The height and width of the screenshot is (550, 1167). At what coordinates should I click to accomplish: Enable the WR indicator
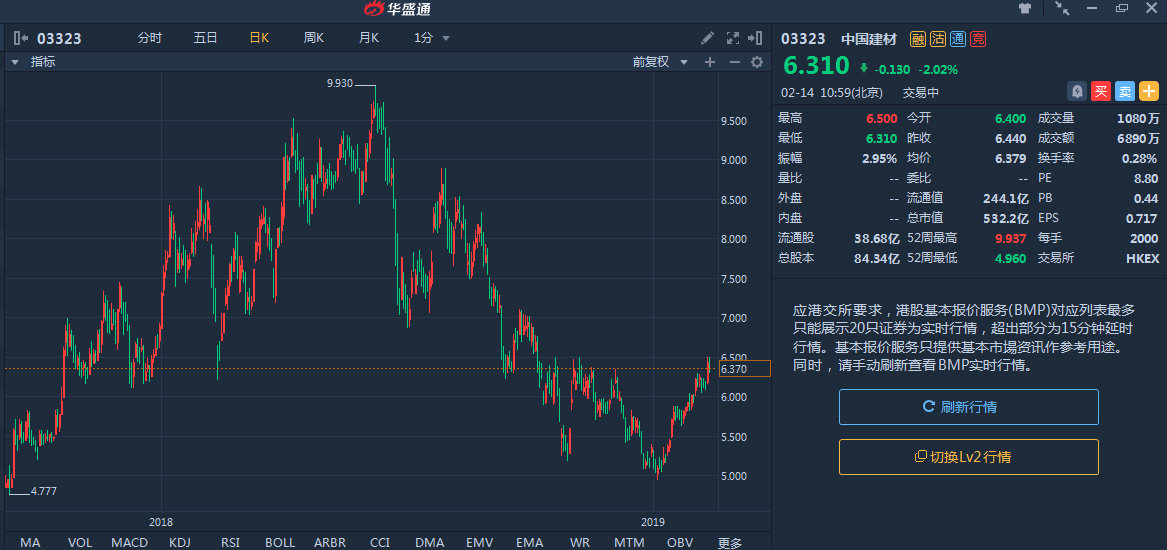click(579, 543)
